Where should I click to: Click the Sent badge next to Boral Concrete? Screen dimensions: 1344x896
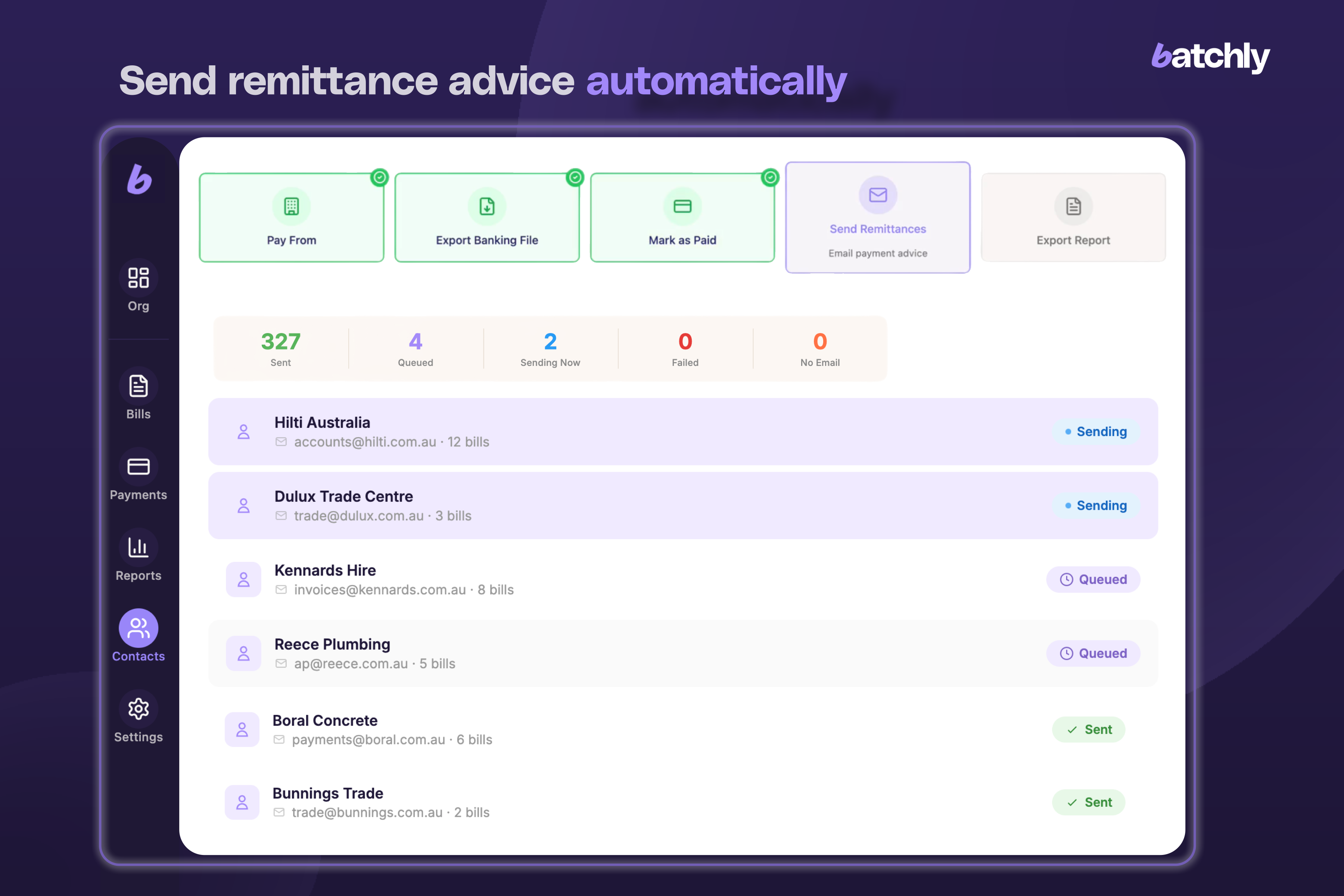pos(1089,729)
